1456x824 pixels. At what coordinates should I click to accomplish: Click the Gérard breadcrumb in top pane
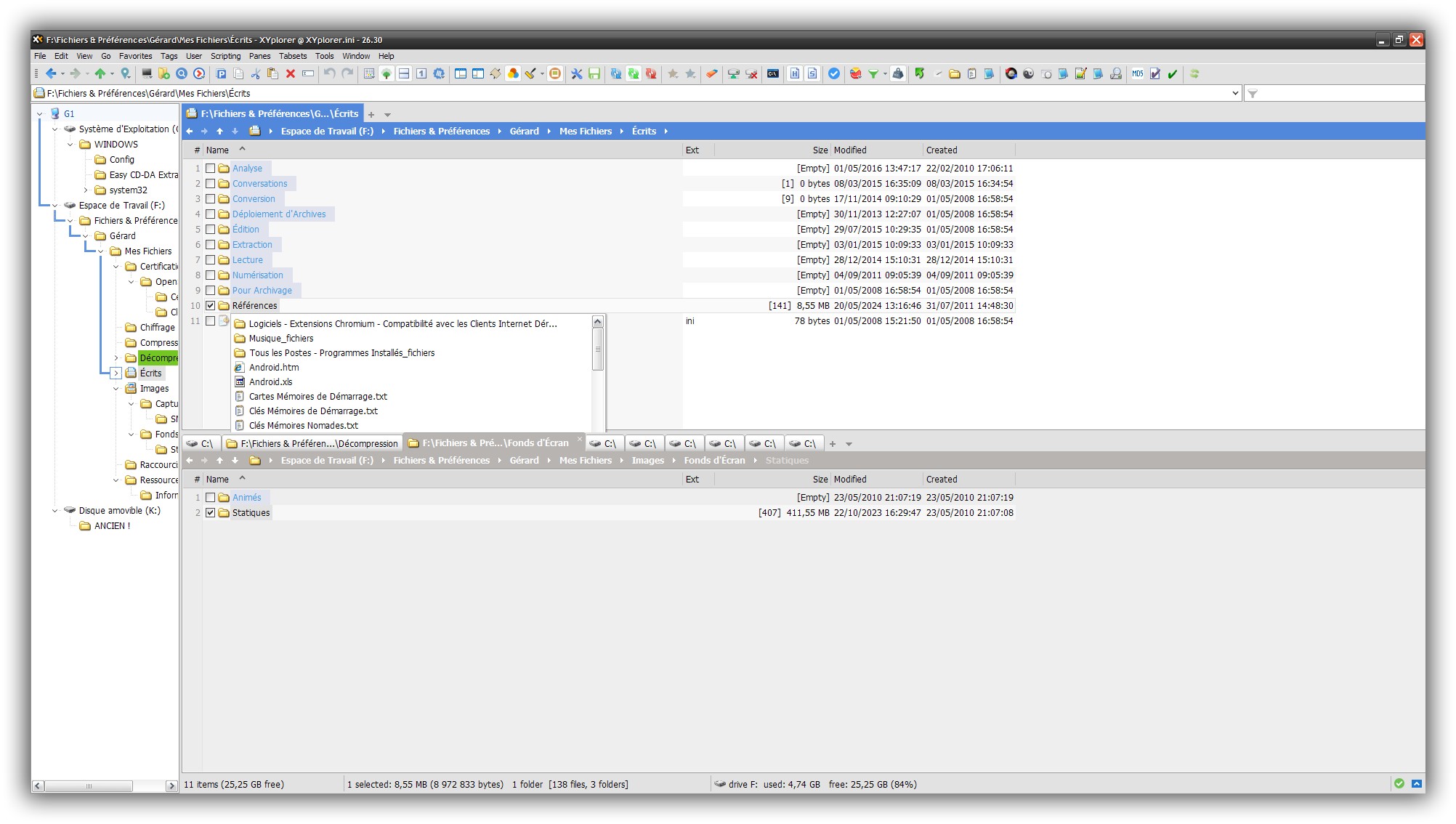pyautogui.click(x=524, y=132)
